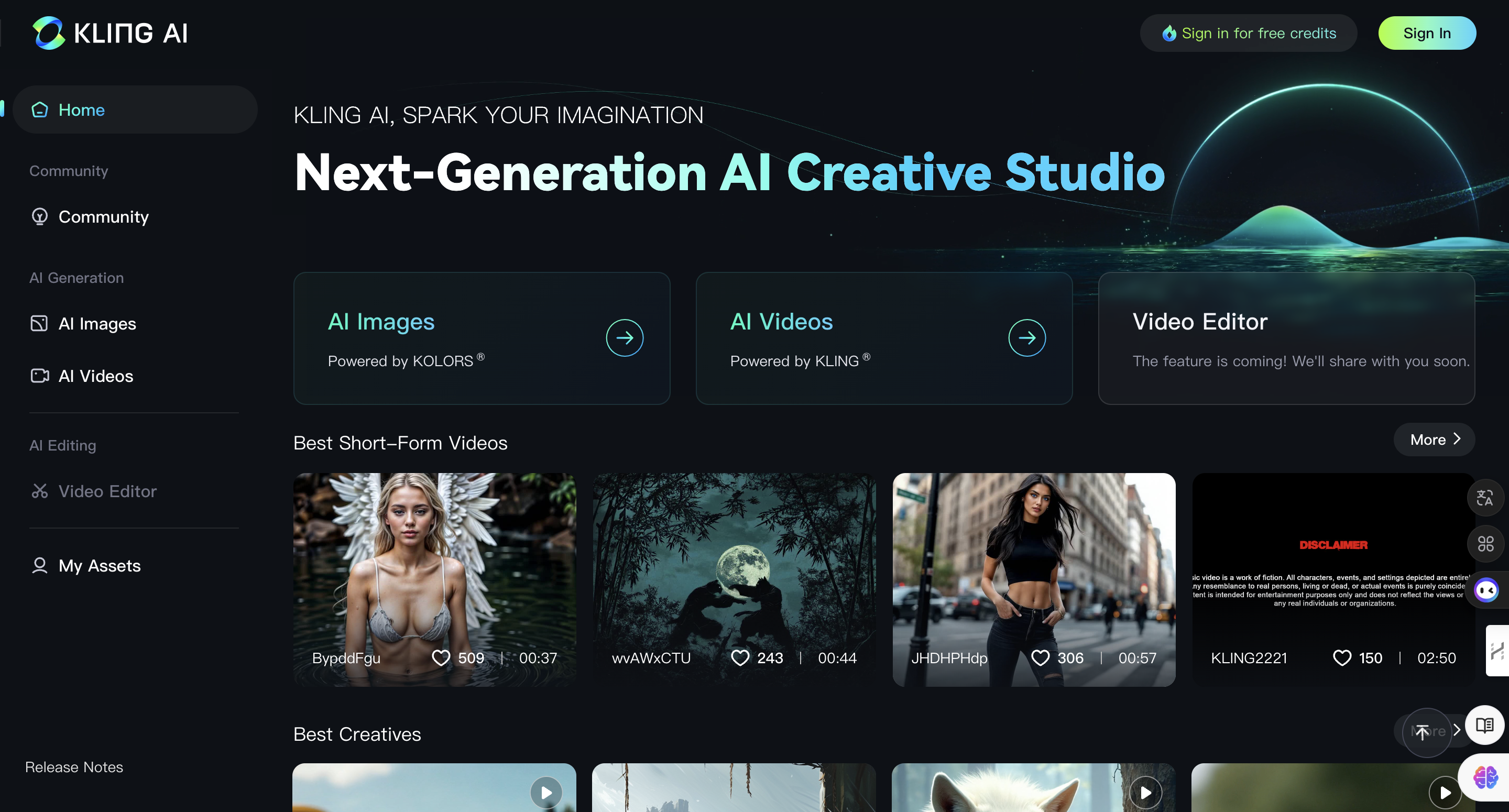1509x812 pixels.
Task: Open the book guide floating icon
Action: pos(1485,725)
